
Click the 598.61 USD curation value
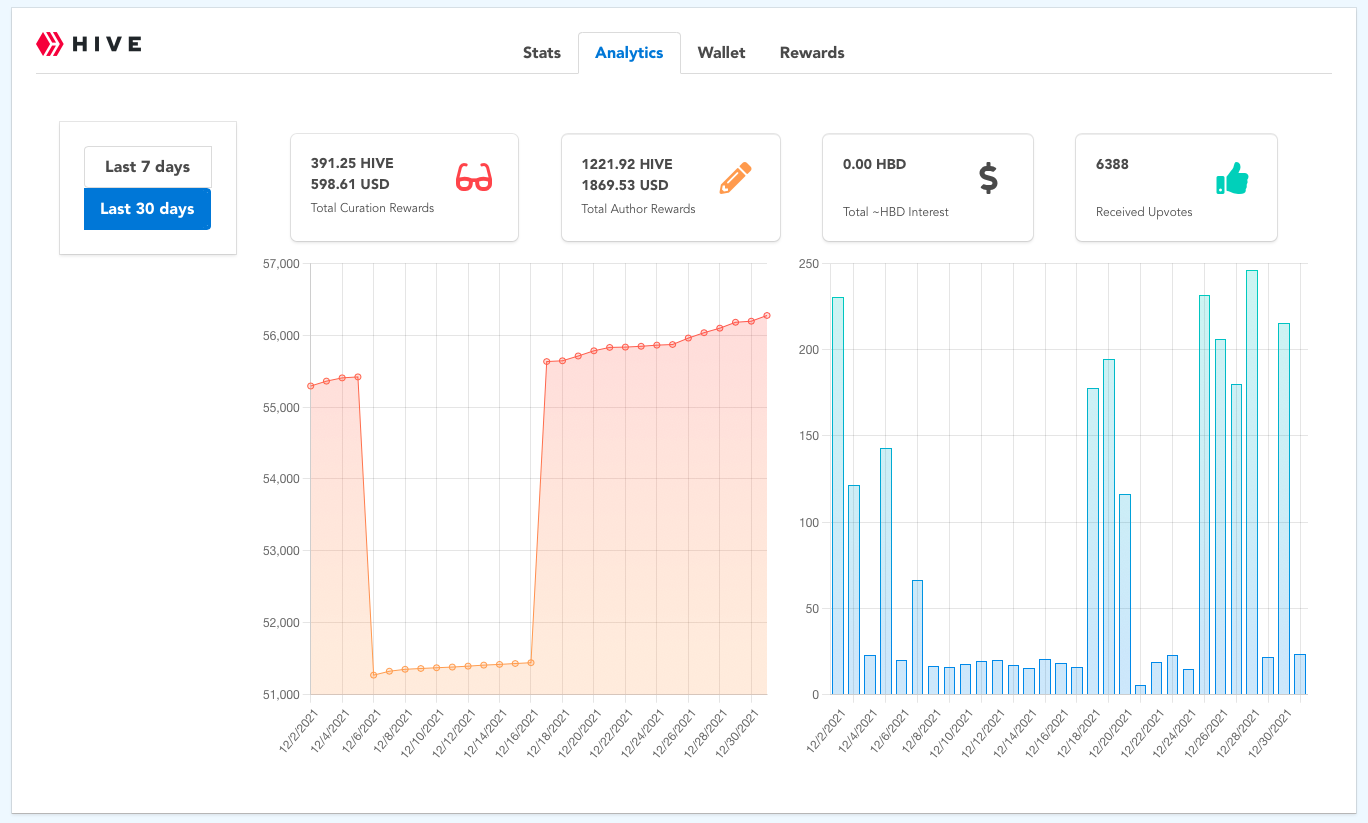(350, 184)
